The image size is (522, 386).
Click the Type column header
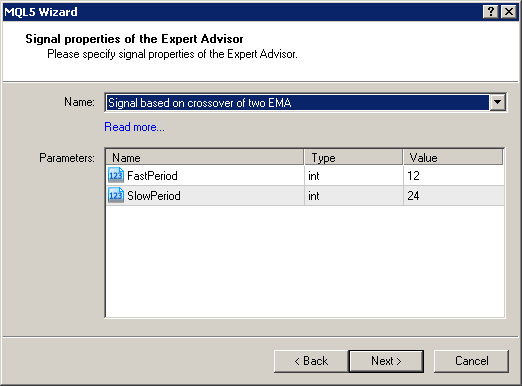pyautogui.click(x=353, y=157)
